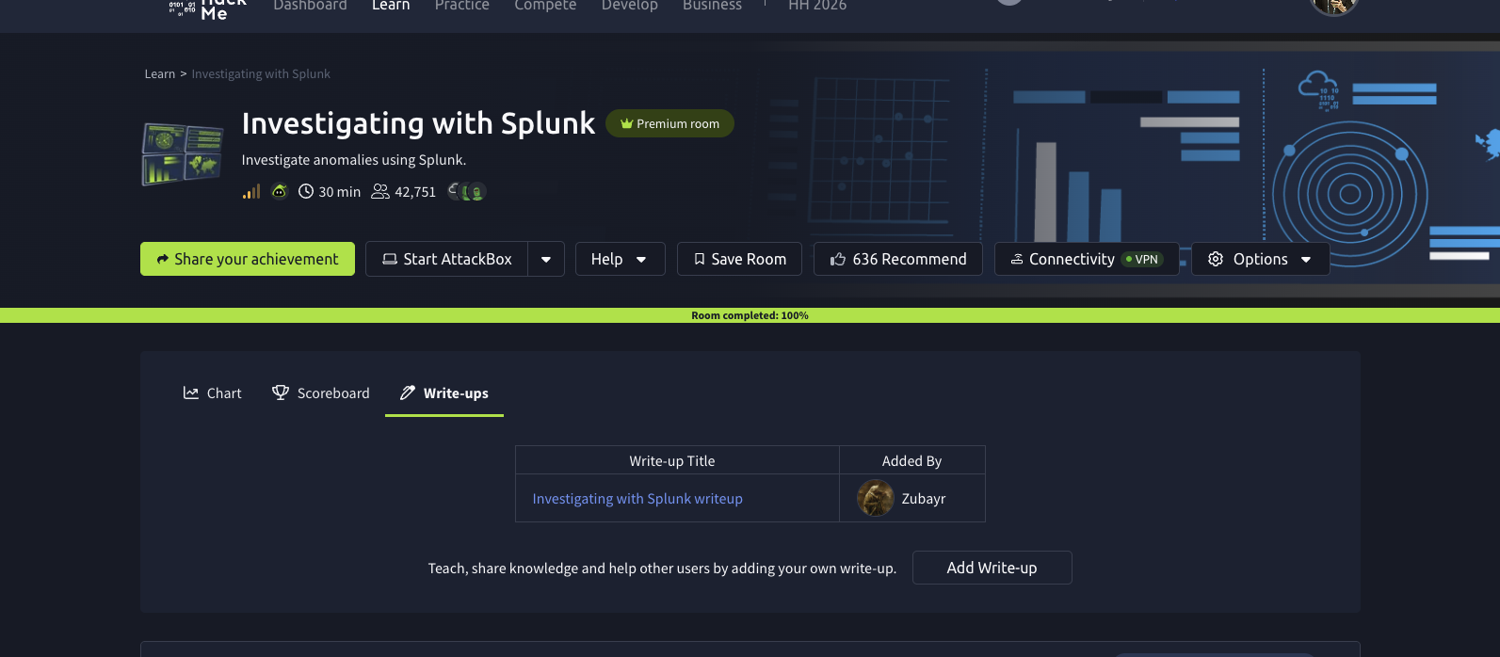Click the 636 Recommend thumbs-up button

(898, 259)
